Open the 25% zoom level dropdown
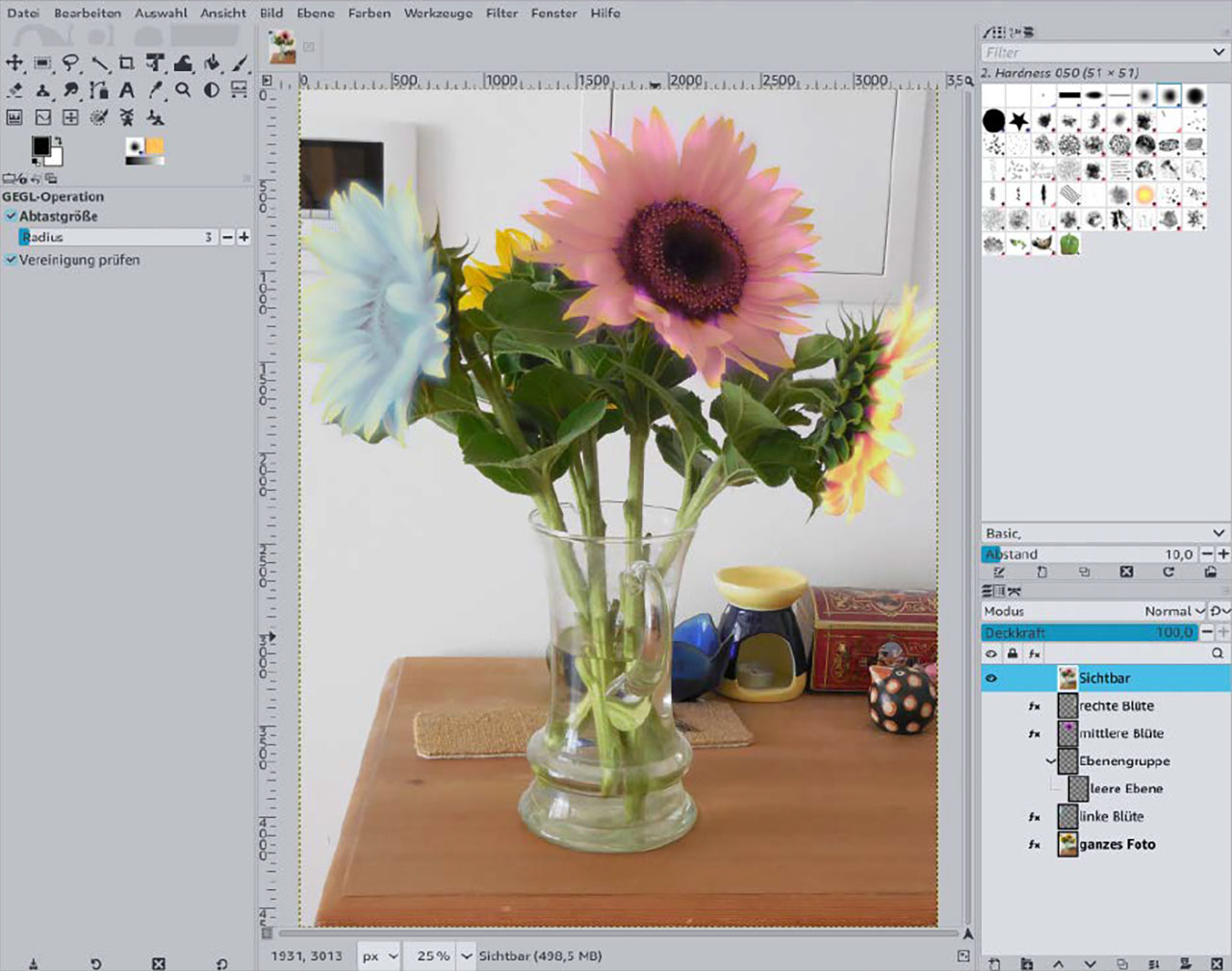 coord(466,956)
